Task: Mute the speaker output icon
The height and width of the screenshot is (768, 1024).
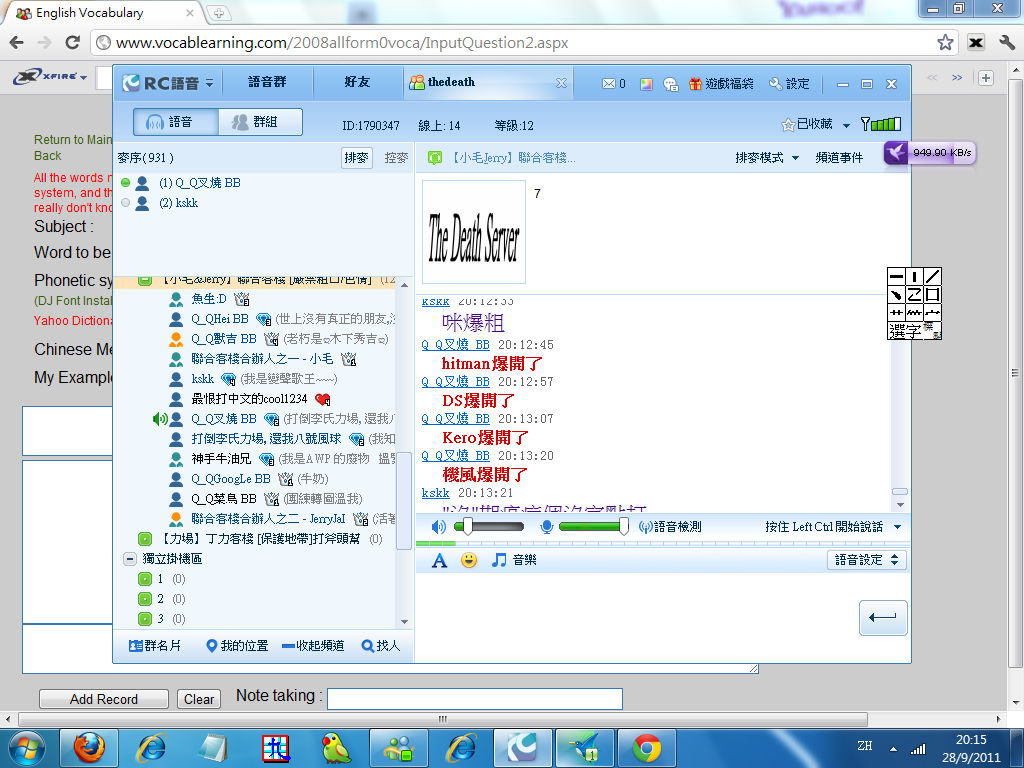Action: [438, 526]
